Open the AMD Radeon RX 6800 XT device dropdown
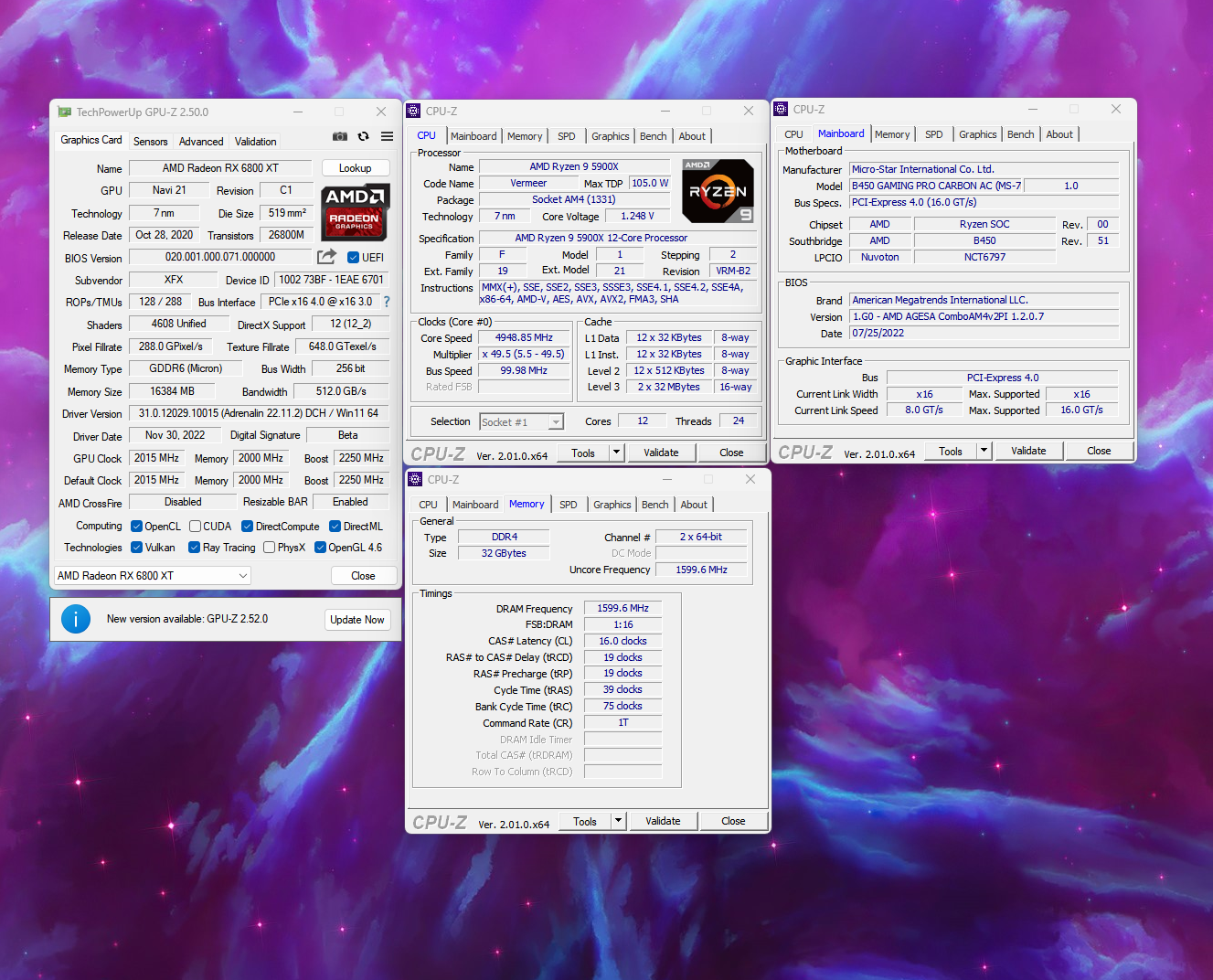This screenshot has width=1213, height=980. (153, 576)
